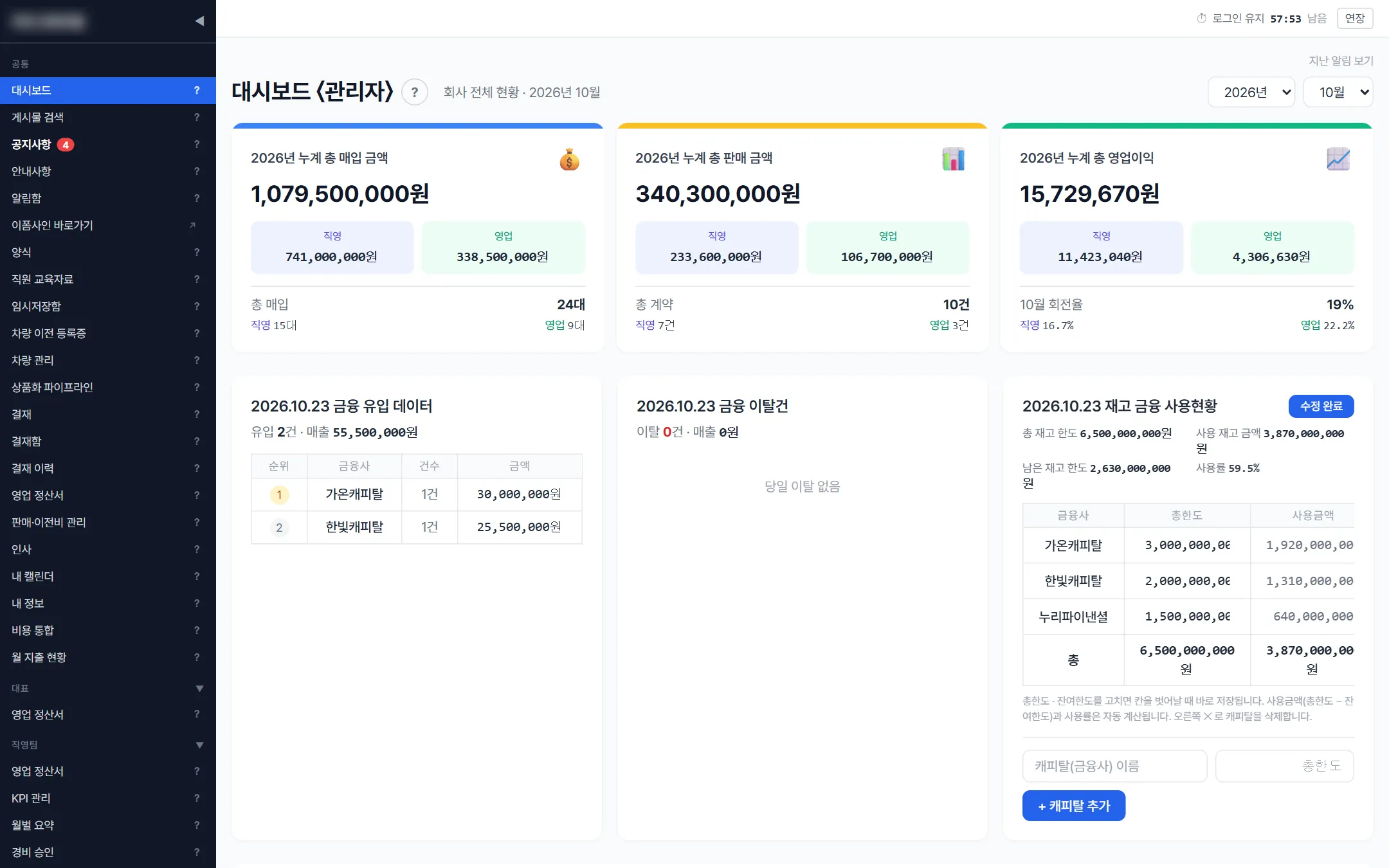Image resolution: width=1389 pixels, height=868 pixels.
Task: Open help mark for 상품화 파이프라인 menu
Action: [x=197, y=387]
